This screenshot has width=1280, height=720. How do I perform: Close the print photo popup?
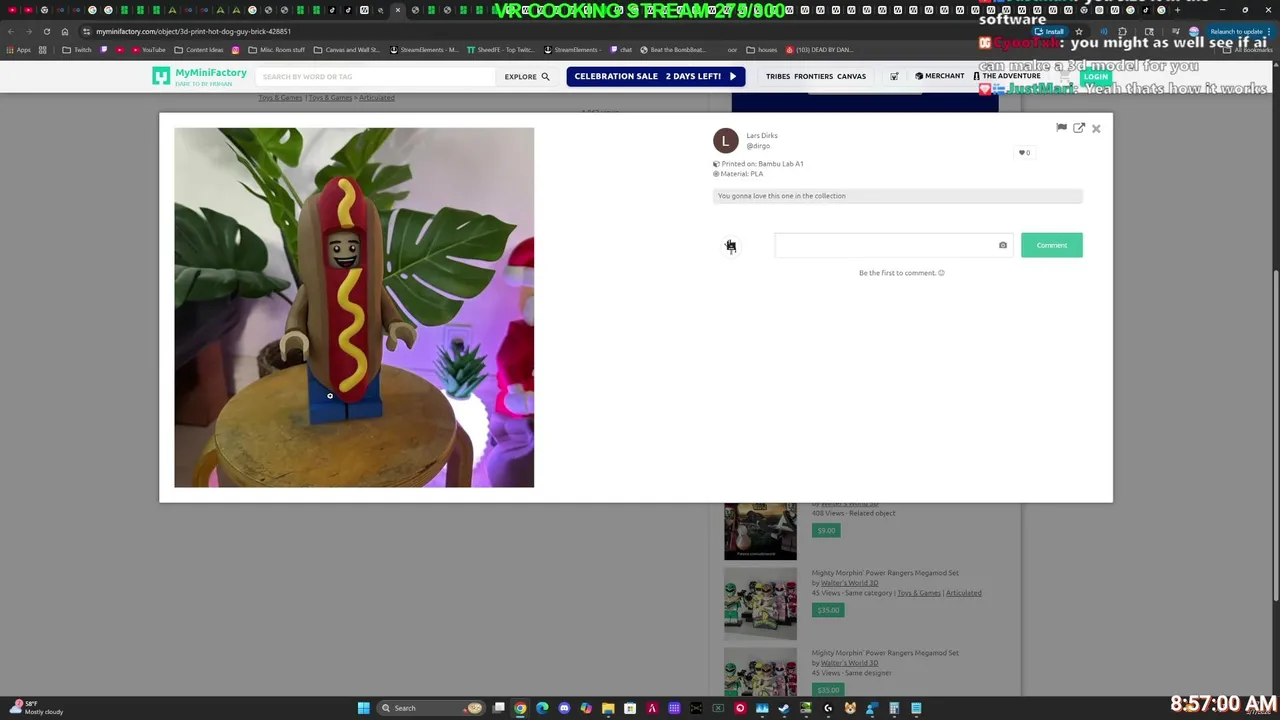click(x=1096, y=128)
